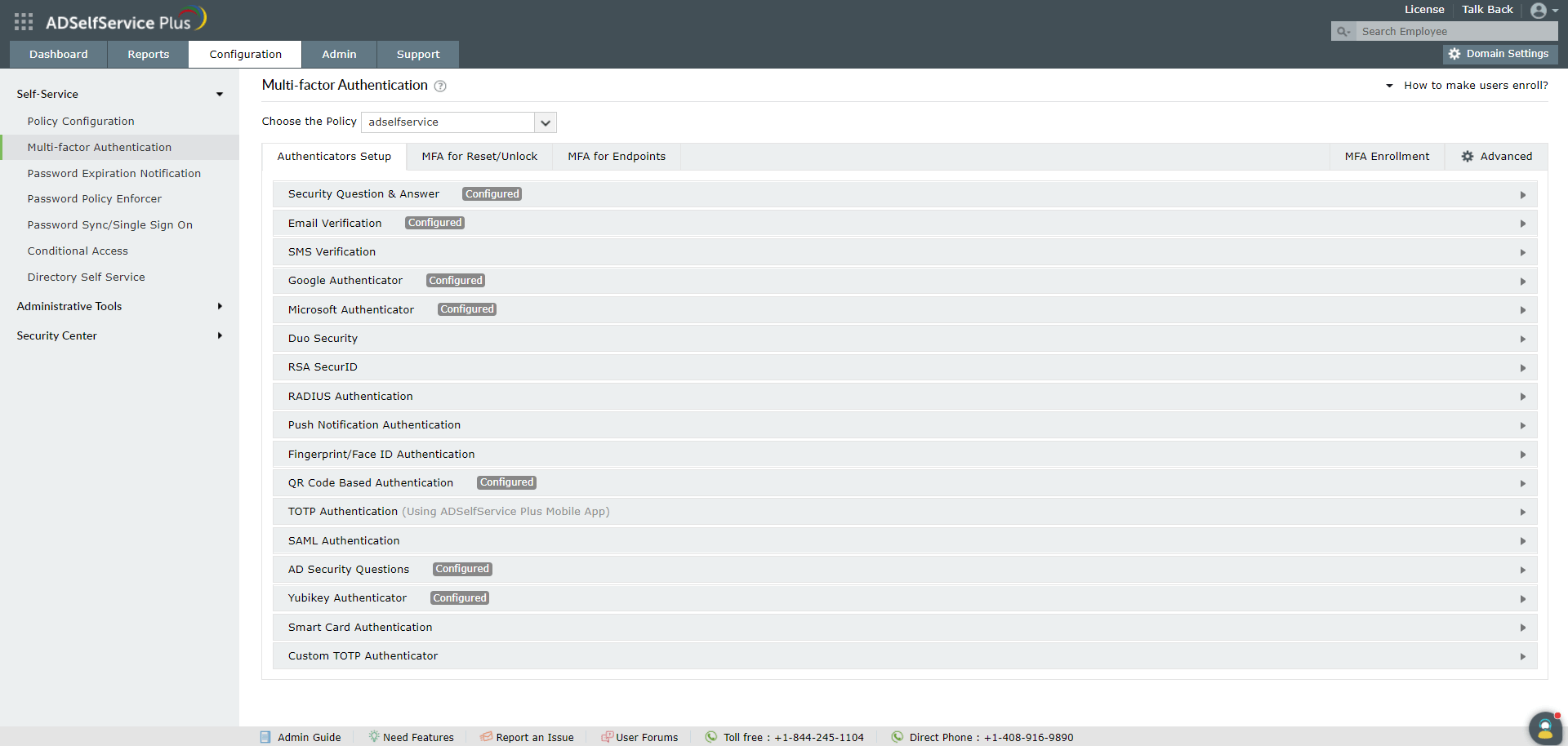Expand the Fingerprint/Face ID Authentication row
Screen dimensions: 1568x746
click(905, 455)
